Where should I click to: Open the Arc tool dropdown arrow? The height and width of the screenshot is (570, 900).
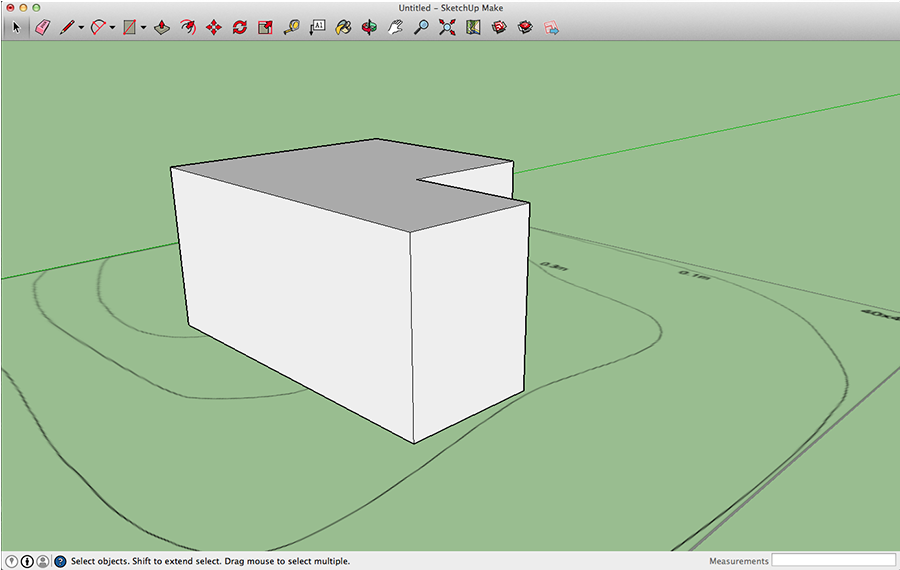112,28
